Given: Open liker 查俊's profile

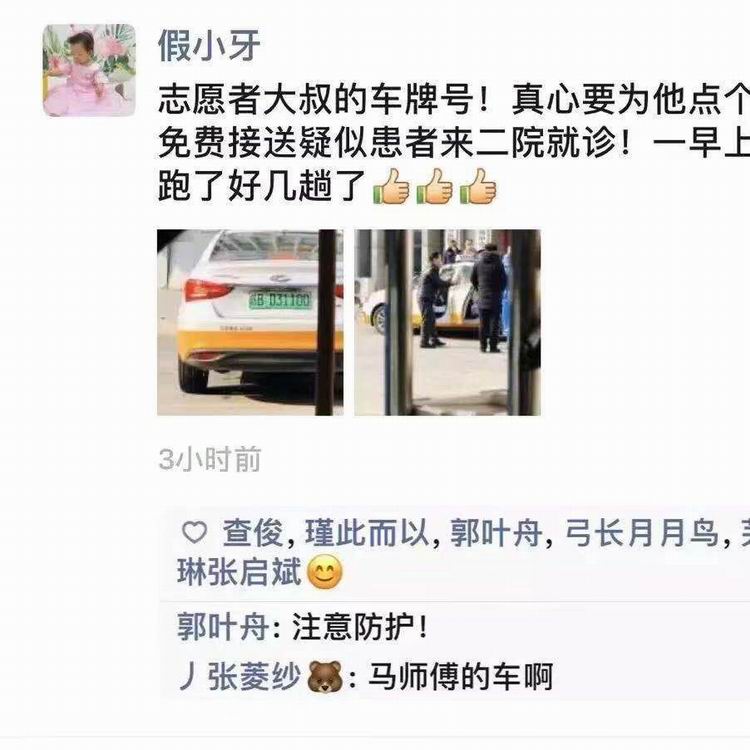Looking at the screenshot, I should pyautogui.click(x=253, y=532).
